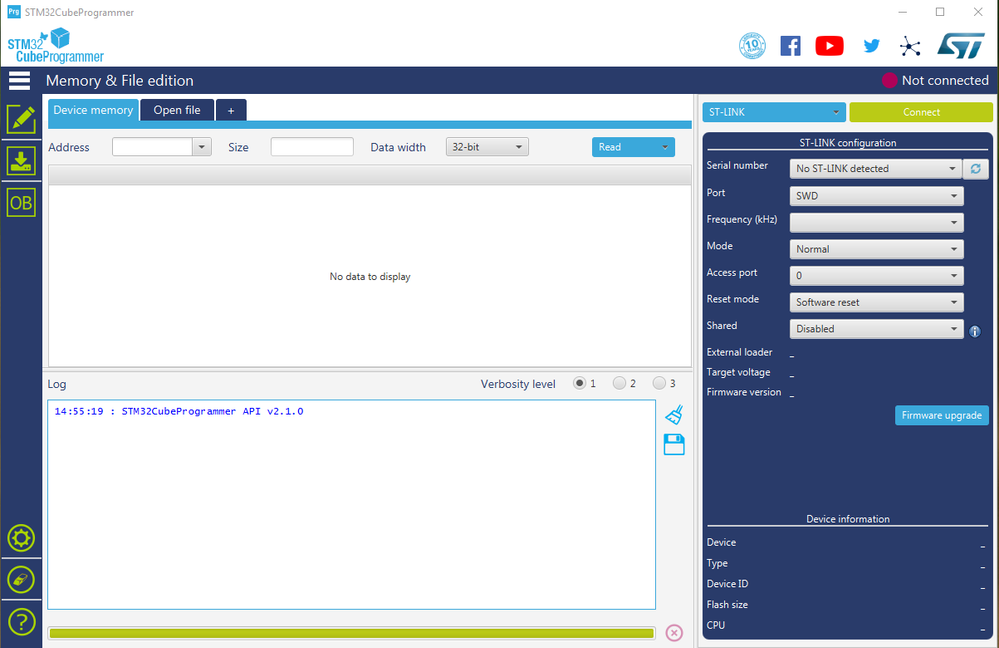Open the Erasing & Programming download icon

21,161
